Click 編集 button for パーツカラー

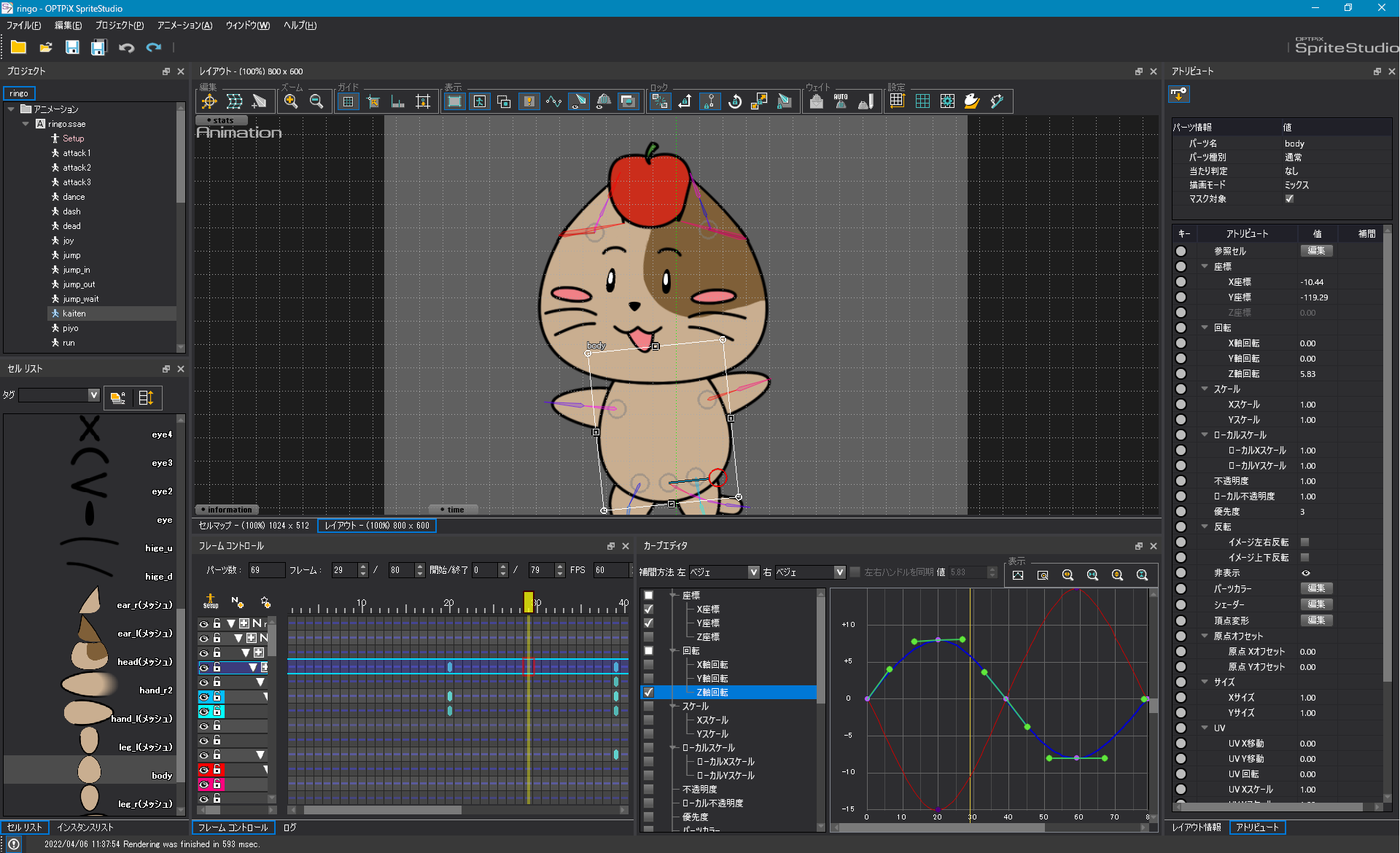[x=1316, y=588]
